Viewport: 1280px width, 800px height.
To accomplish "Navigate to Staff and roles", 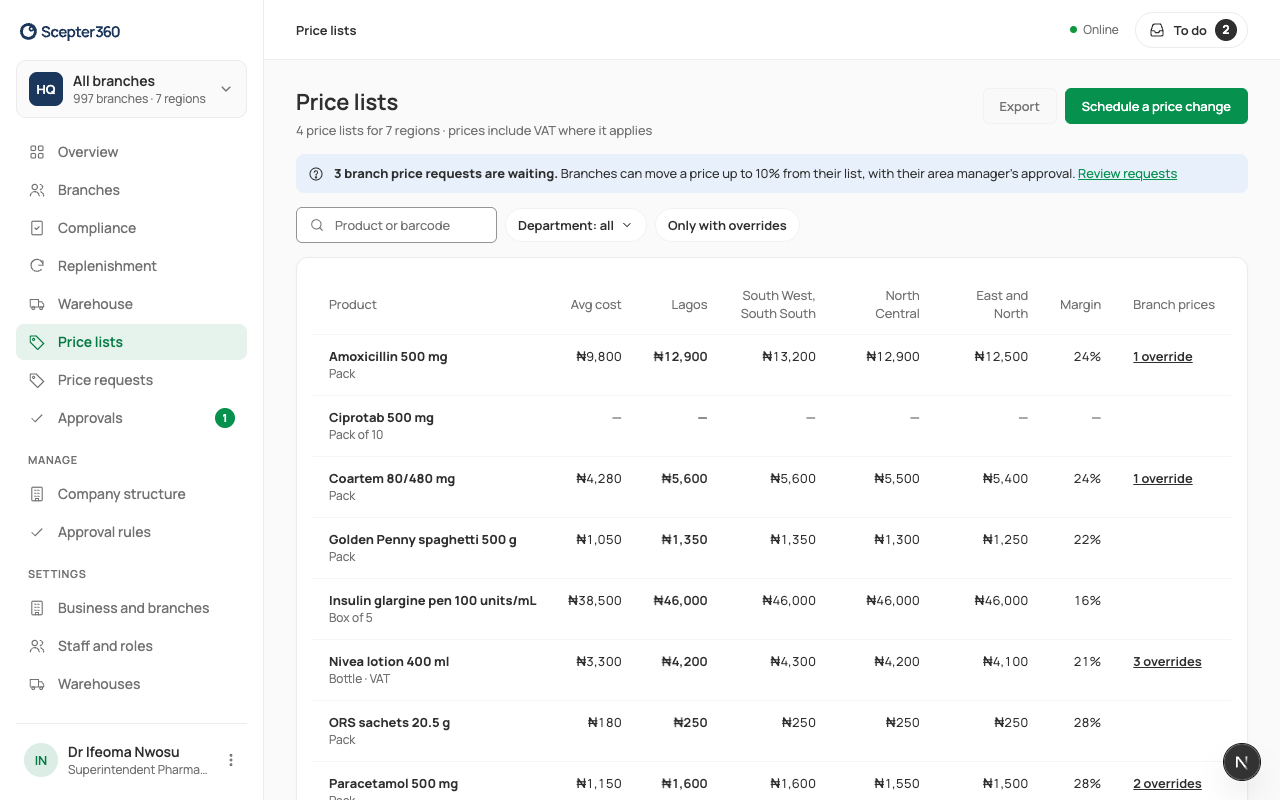I will [x=131, y=646].
